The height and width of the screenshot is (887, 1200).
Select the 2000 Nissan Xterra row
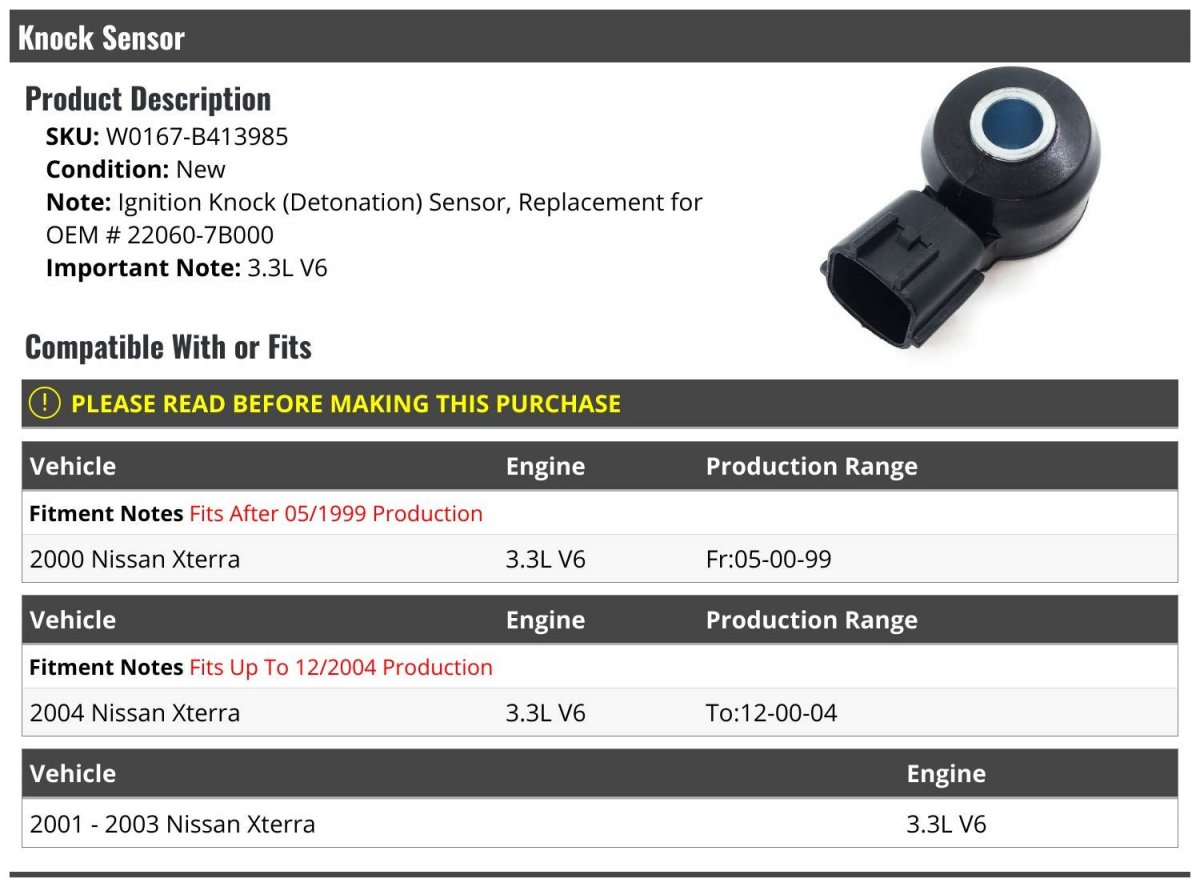[600, 559]
